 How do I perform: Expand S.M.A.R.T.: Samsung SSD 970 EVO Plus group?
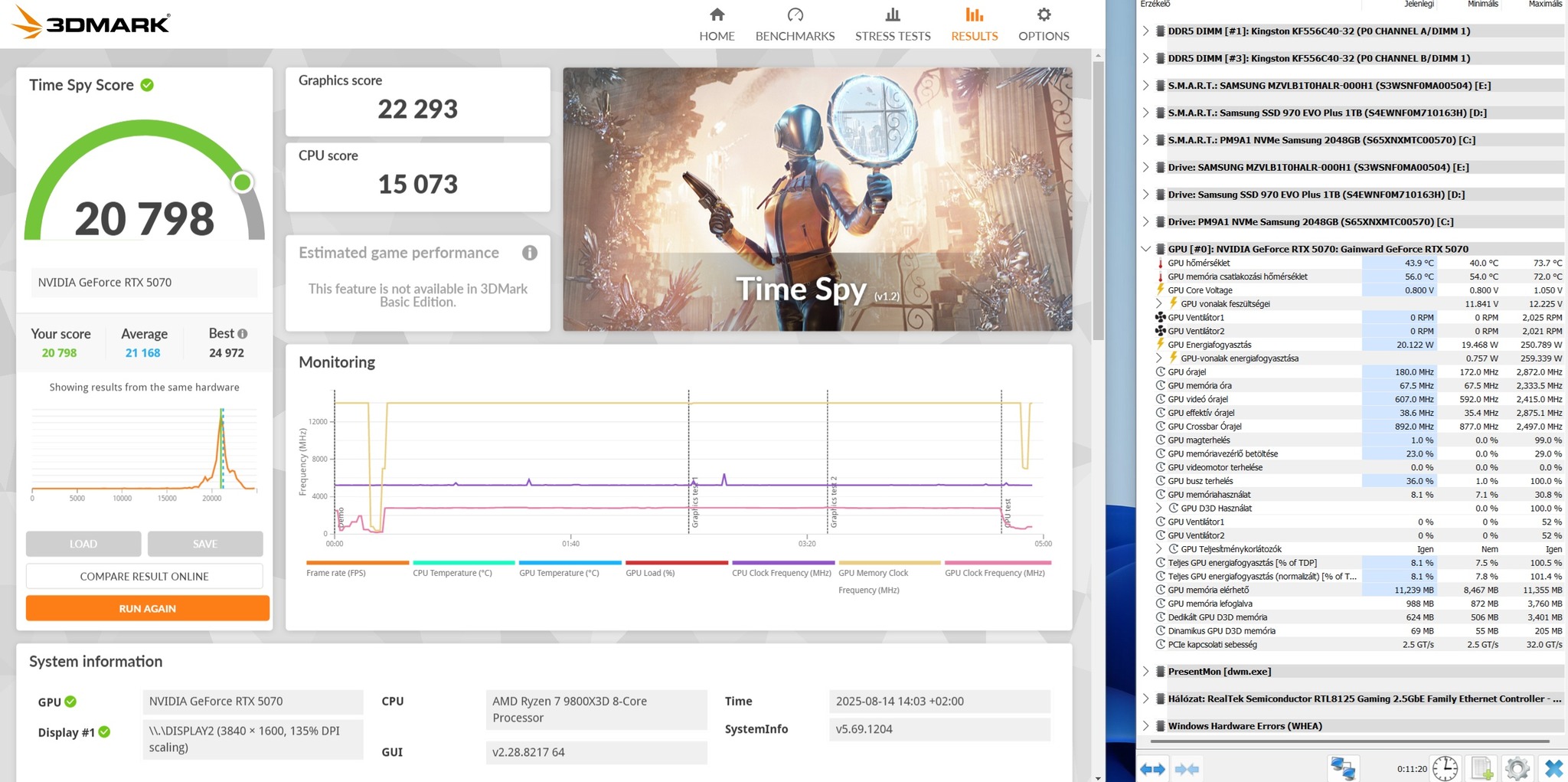[x=1146, y=113]
